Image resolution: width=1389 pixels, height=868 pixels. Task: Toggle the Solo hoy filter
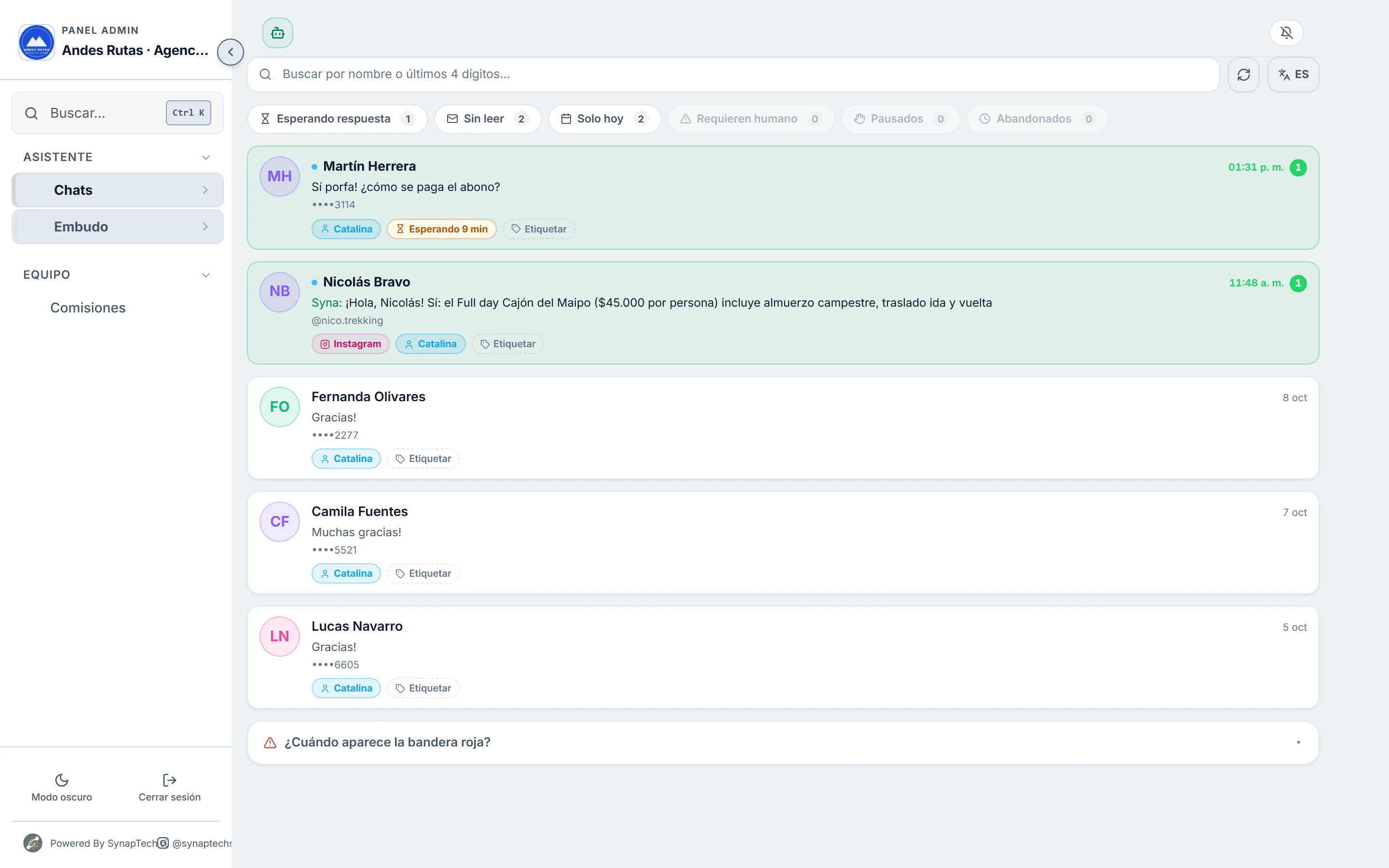tap(604, 119)
